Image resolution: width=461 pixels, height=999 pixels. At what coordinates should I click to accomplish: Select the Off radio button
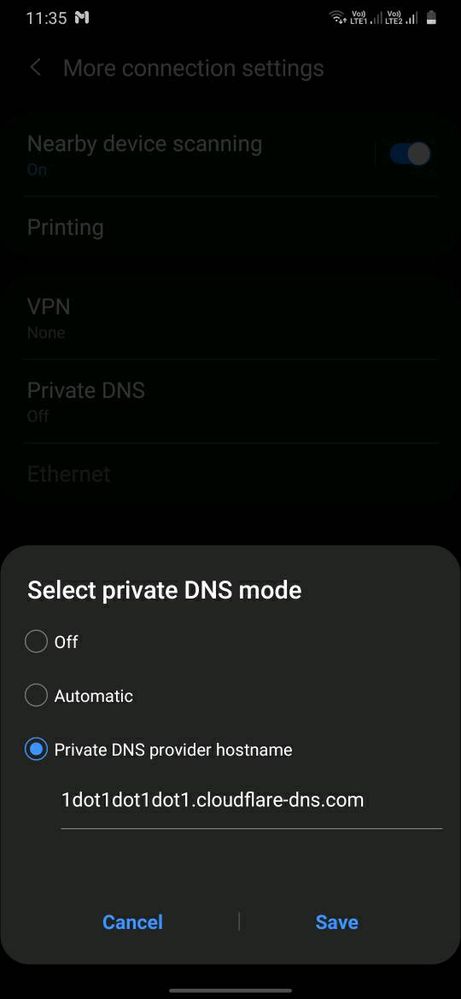coord(36,642)
